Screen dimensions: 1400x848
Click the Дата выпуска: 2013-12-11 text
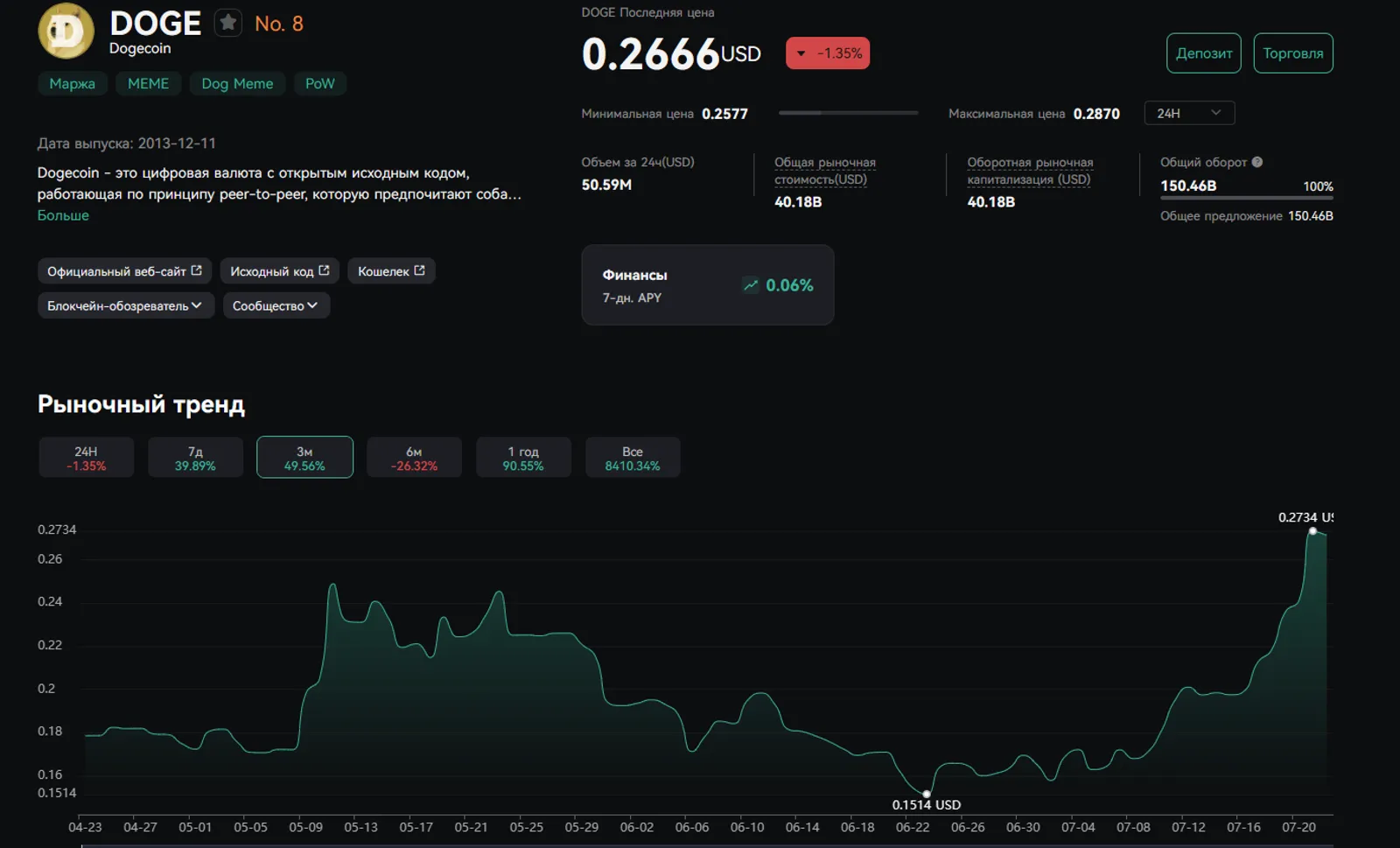pos(126,144)
